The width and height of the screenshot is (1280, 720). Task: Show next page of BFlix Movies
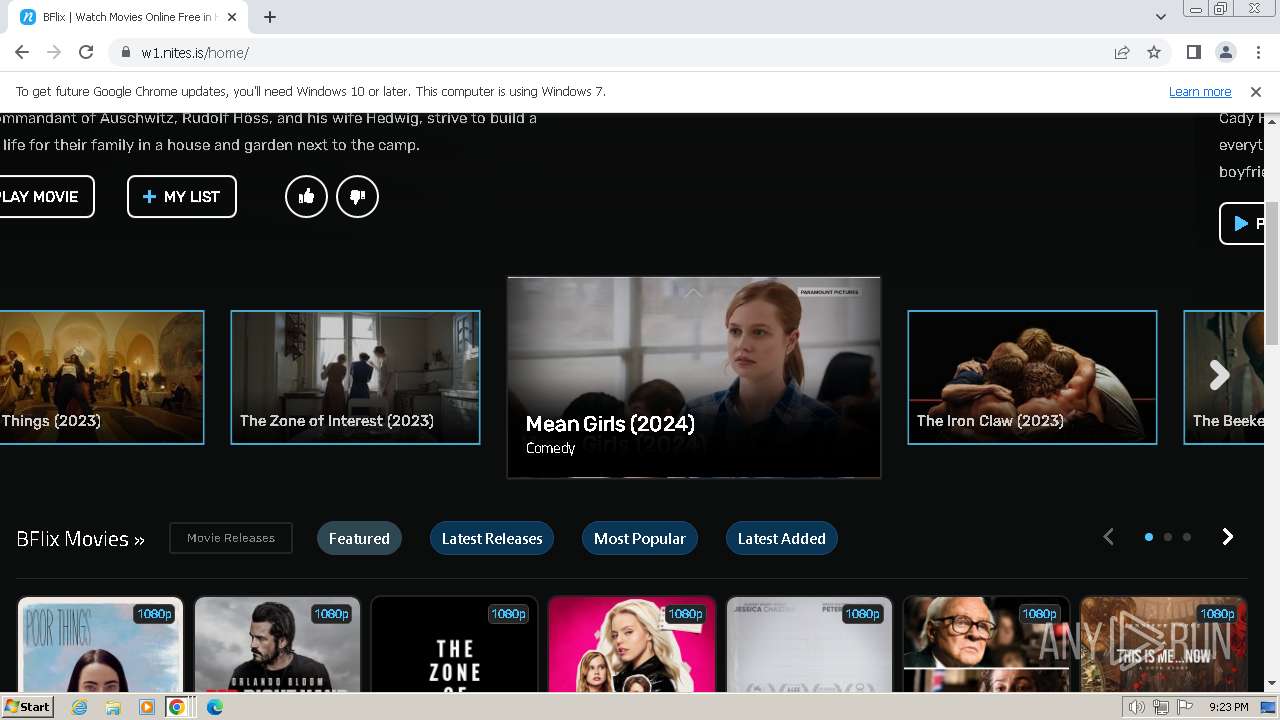coord(1228,537)
